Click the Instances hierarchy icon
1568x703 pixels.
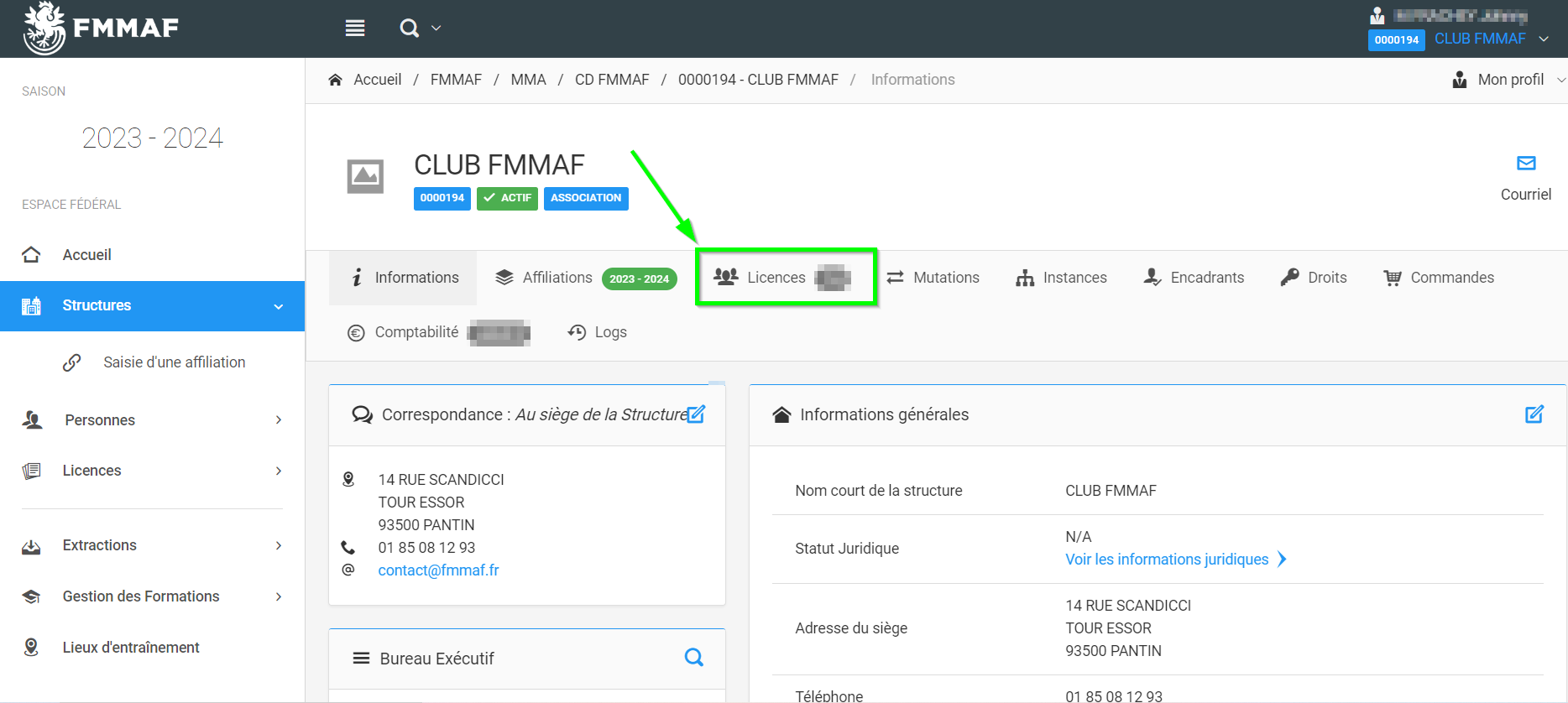[x=1025, y=278]
